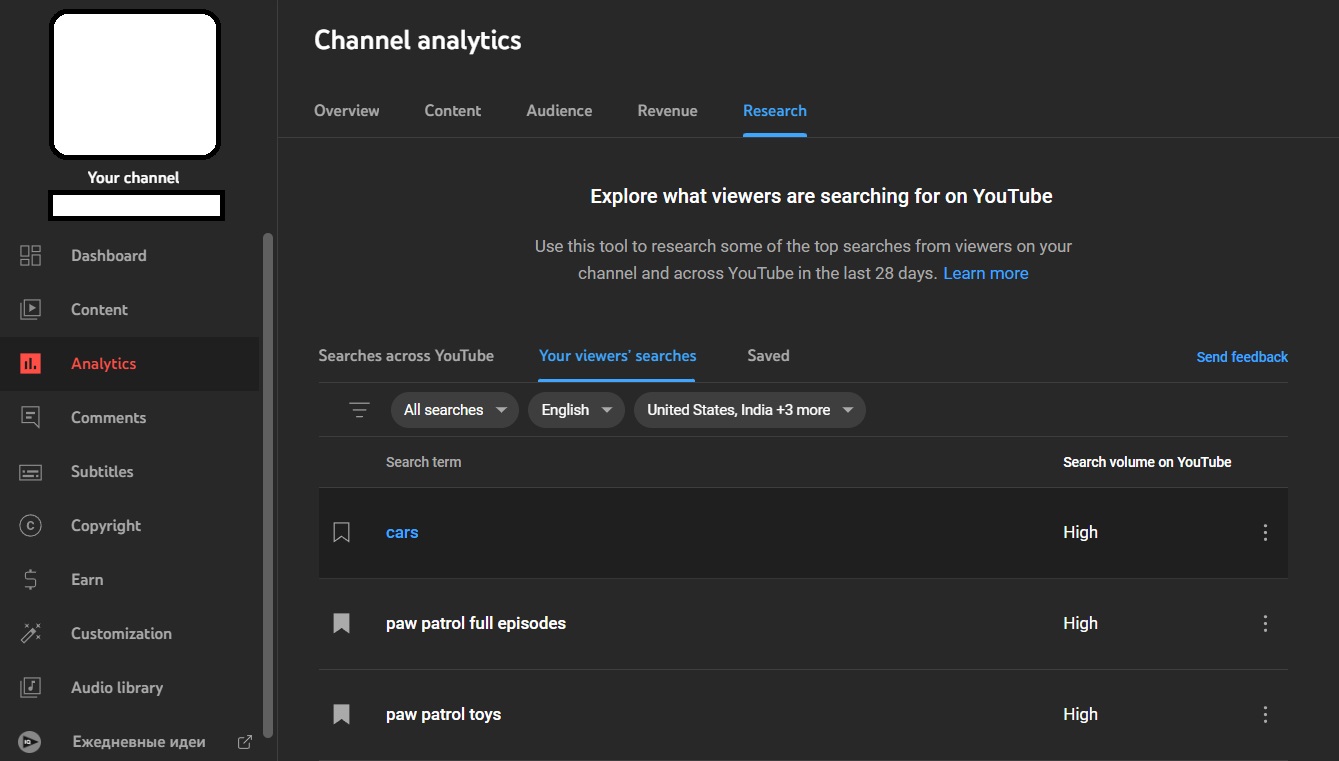Image resolution: width=1339 pixels, height=761 pixels.
Task: Switch to the Revenue tab
Action: pyautogui.click(x=667, y=111)
